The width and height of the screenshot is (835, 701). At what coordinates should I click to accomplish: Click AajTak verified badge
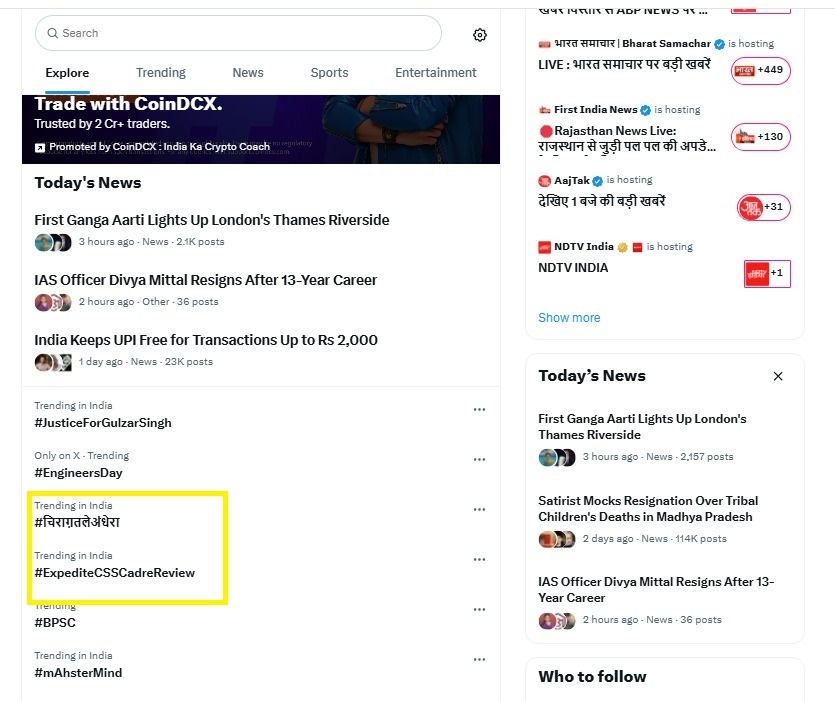coord(597,181)
